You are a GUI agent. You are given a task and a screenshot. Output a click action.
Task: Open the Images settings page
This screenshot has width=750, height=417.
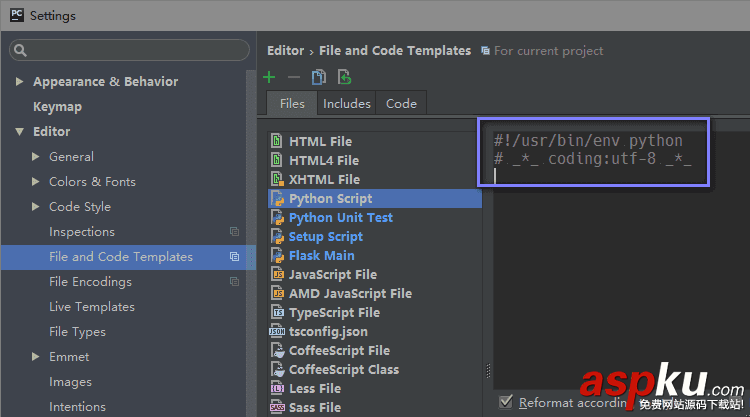[70, 382]
